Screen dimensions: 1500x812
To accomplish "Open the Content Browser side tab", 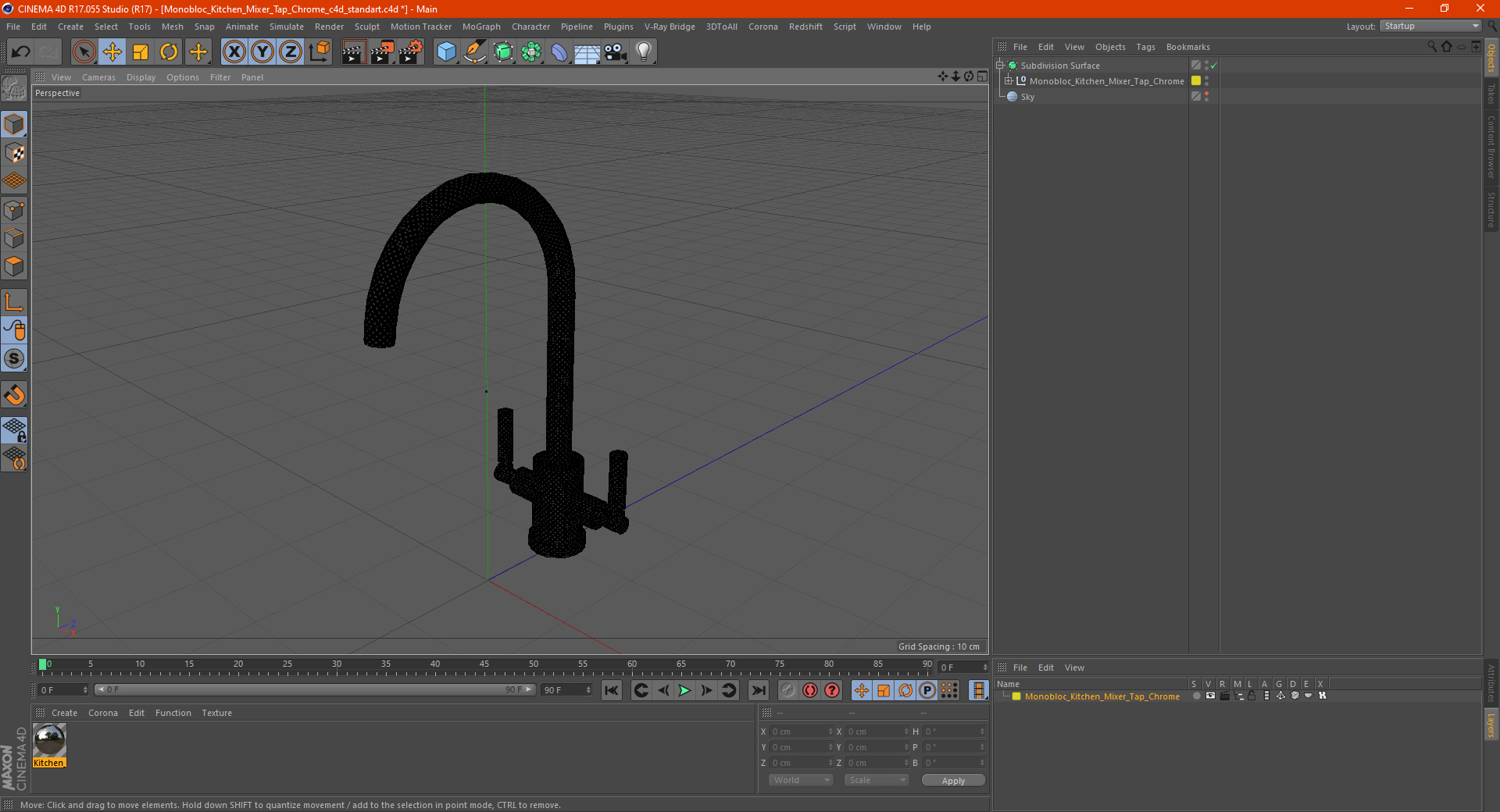I will click(x=1491, y=147).
